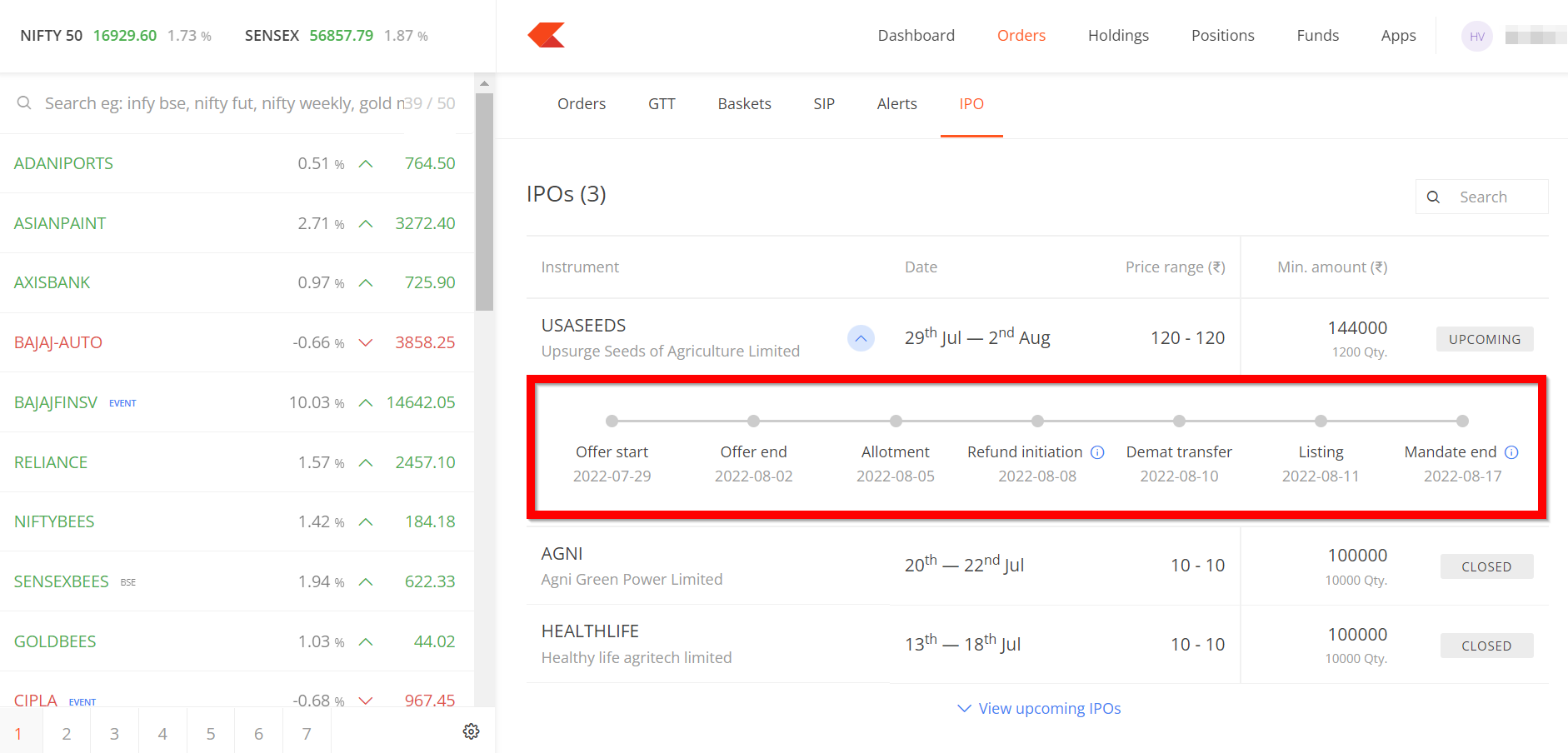The width and height of the screenshot is (1568, 753).
Task: Collapse USASEEDS IPO timeline chevron
Action: (x=861, y=338)
